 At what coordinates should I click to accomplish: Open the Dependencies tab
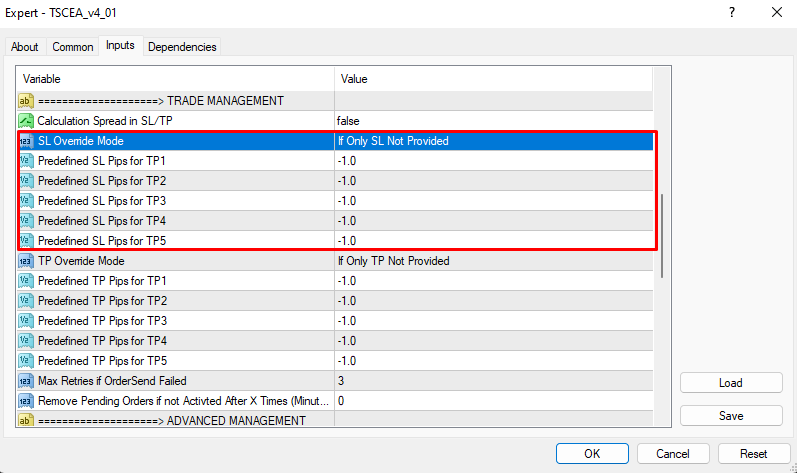(x=182, y=47)
